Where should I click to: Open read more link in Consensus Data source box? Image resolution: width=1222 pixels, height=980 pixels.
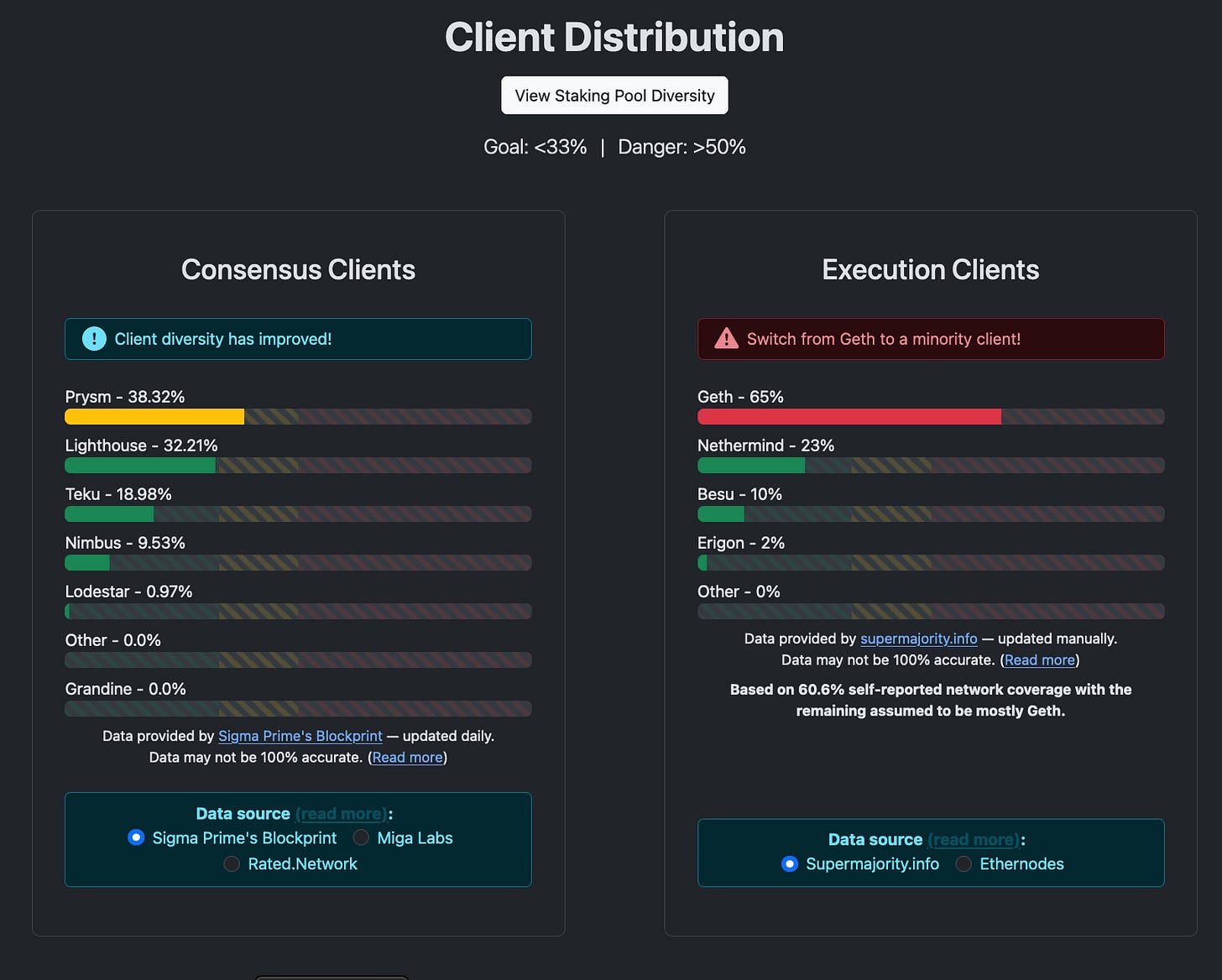(341, 814)
